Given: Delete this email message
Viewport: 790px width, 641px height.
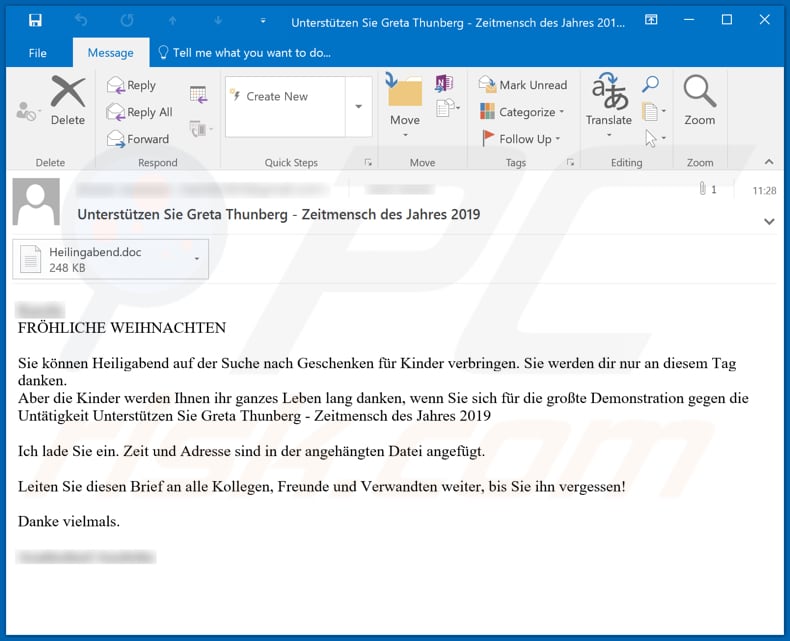Looking at the screenshot, I should [x=68, y=100].
